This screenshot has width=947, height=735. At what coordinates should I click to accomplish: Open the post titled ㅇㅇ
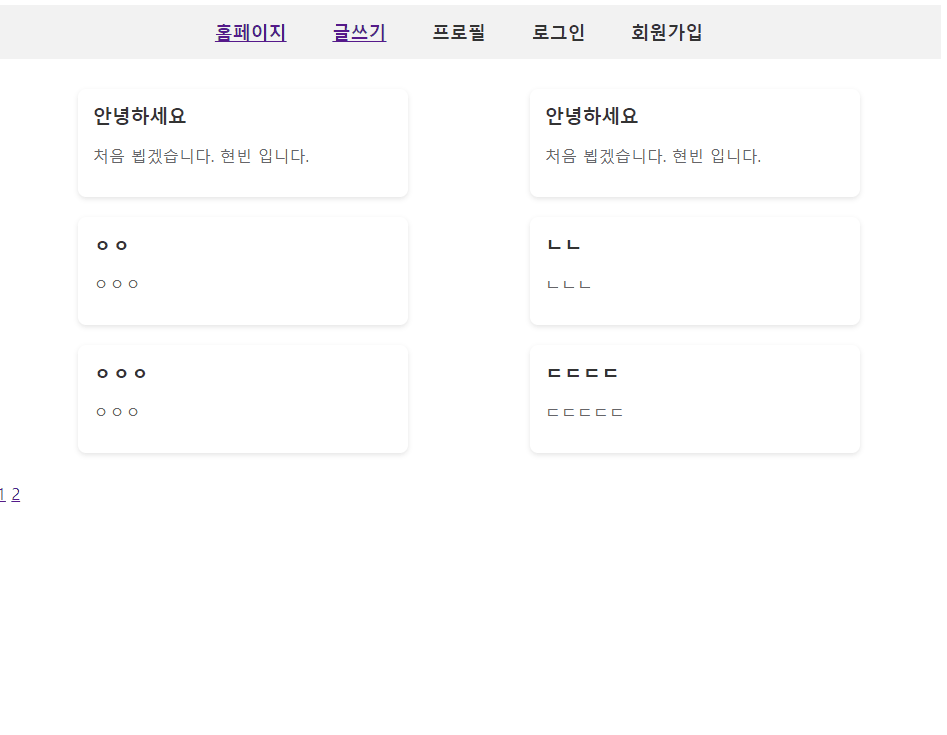click(x=112, y=245)
